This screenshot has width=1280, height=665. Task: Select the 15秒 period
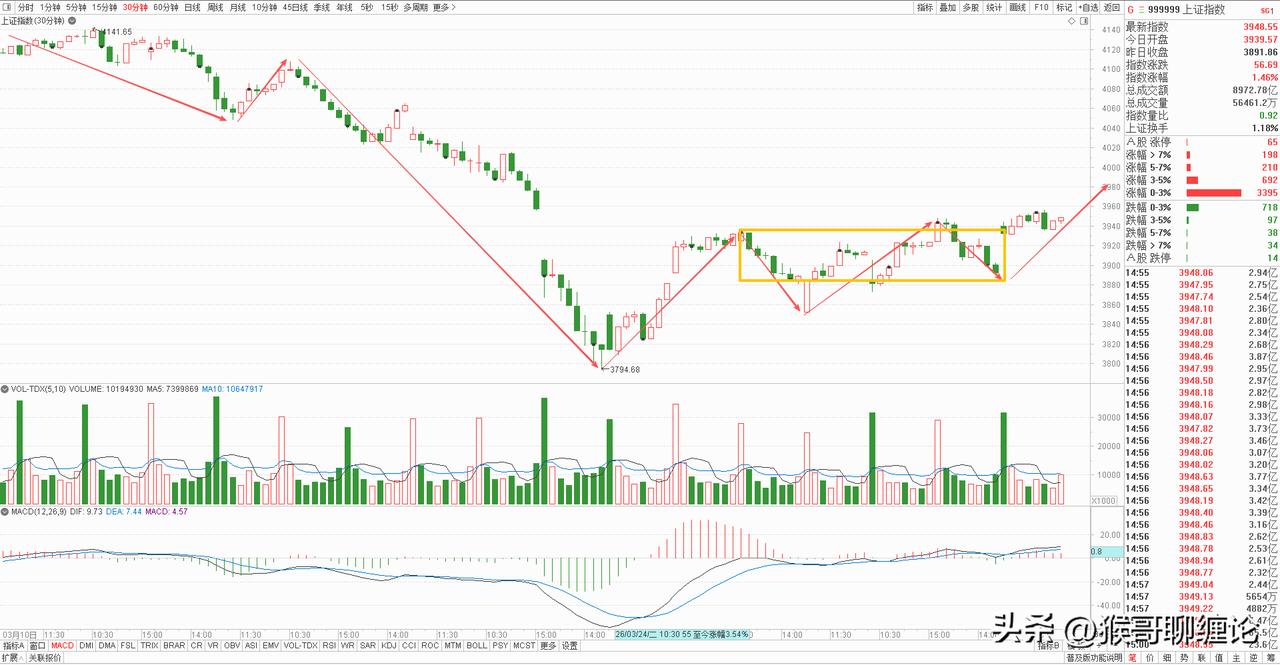click(x=389, y=7)
